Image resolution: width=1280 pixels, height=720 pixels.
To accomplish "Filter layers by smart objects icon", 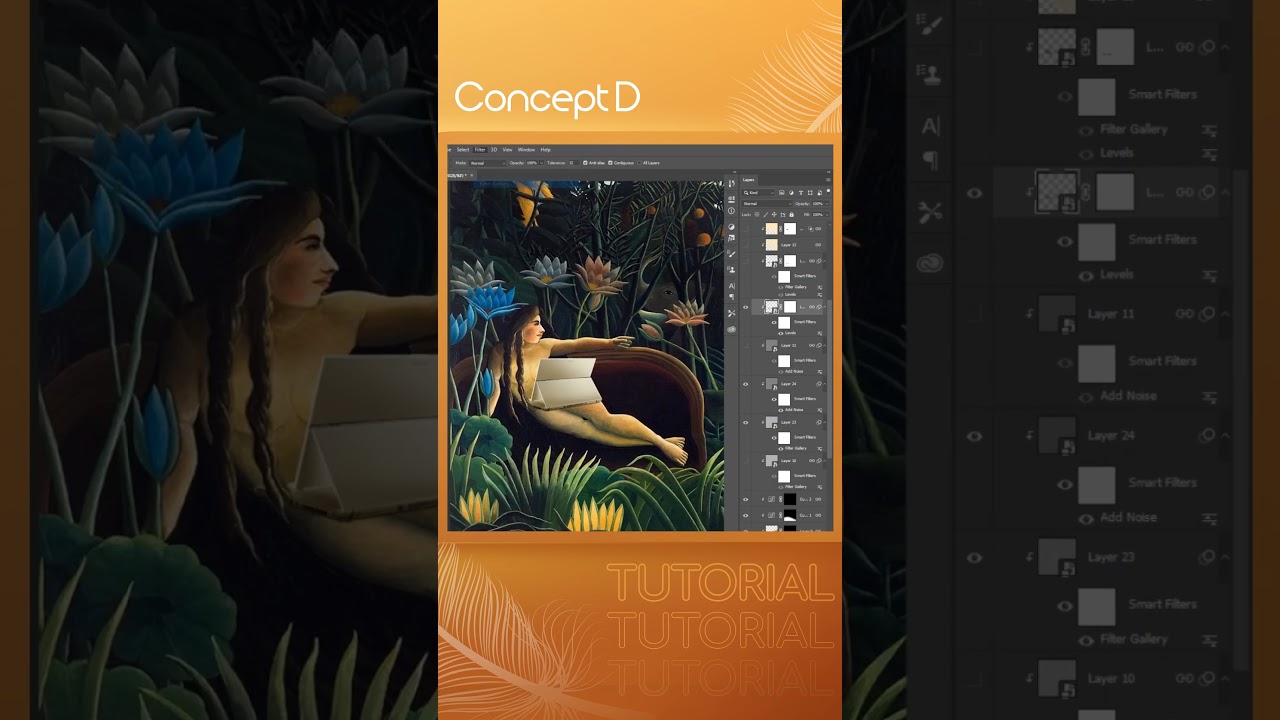I will pyautogui.click(x=820, y=193).
